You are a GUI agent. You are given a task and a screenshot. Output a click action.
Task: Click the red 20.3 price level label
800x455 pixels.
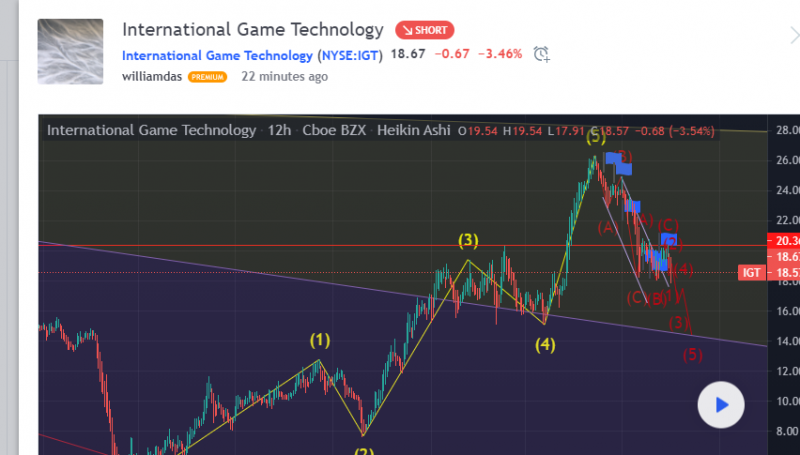(782, 239)
